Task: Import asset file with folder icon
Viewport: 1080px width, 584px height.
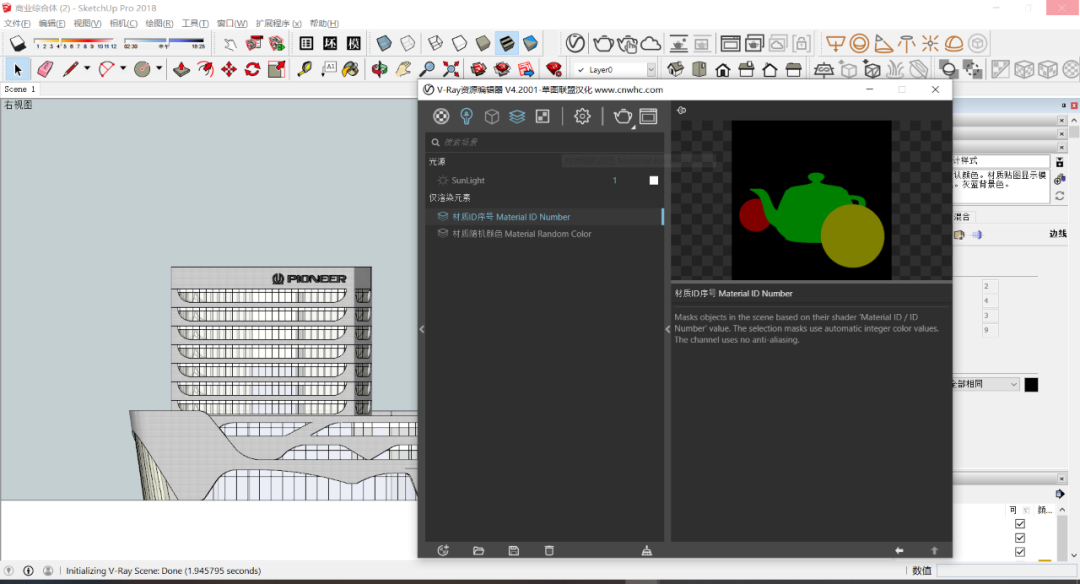Action: click(x=479, y=550)
